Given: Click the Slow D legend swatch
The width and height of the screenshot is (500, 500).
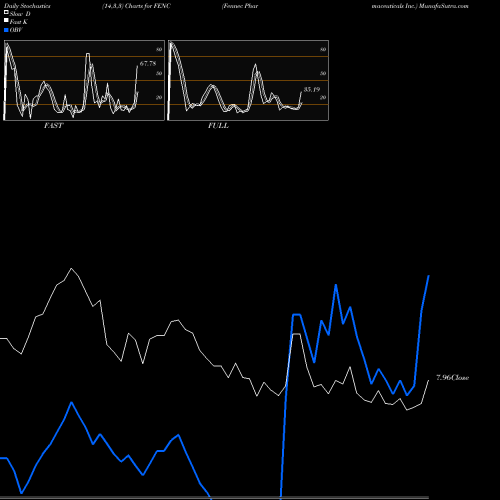Looking at the screenshot, I should click(x=6, y=13).
